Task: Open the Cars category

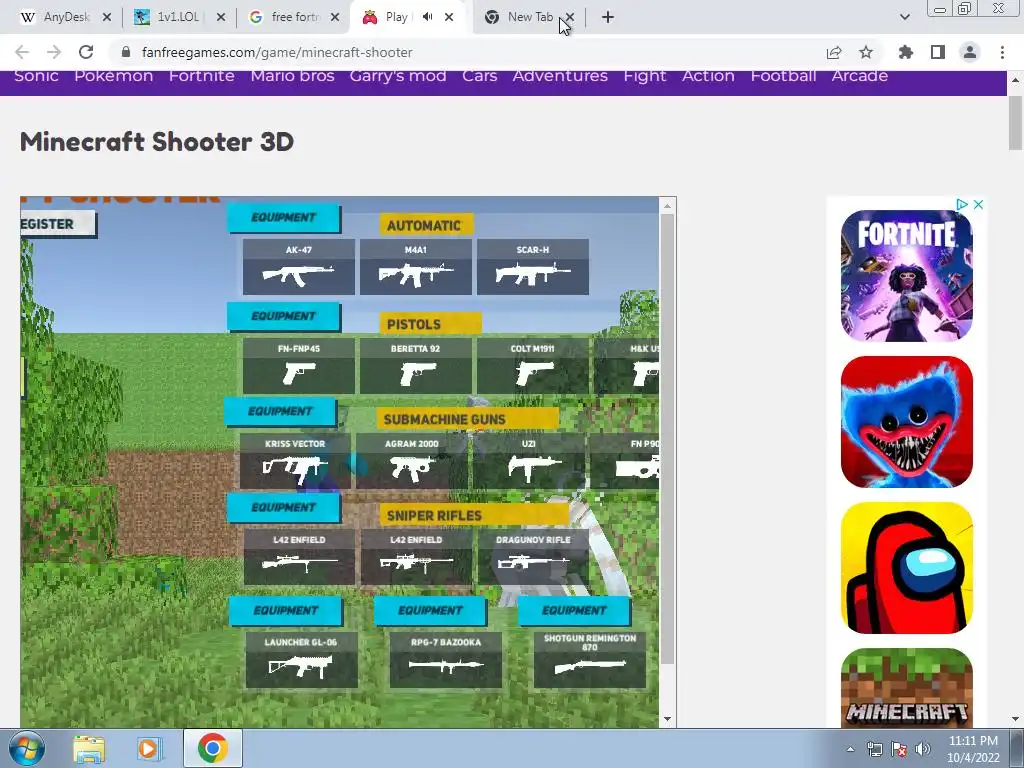Action: click(x=479, y=76)
